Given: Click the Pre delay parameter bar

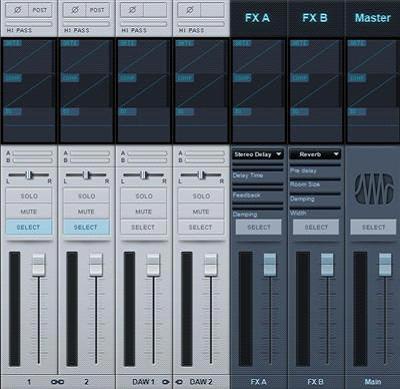Looking at the screenshot, I should (x=315, y=165).
